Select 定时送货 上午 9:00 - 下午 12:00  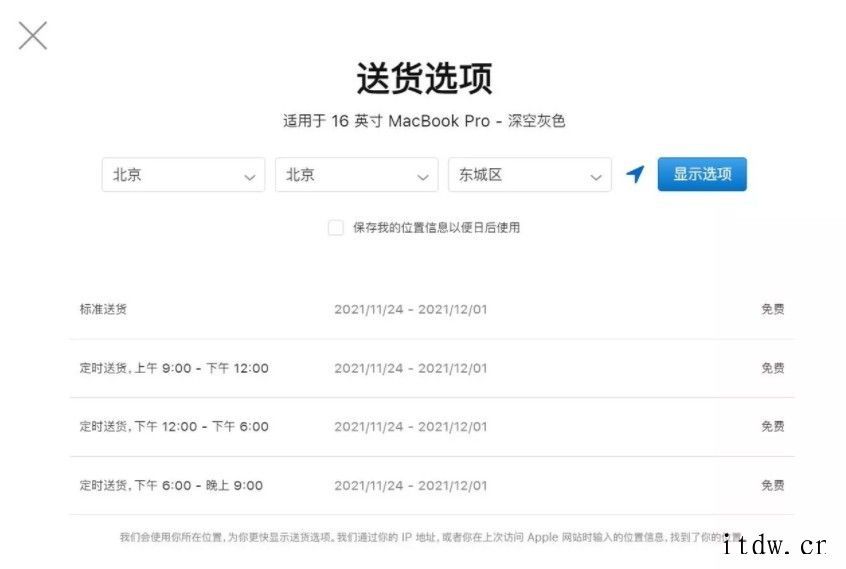(432, 368)
